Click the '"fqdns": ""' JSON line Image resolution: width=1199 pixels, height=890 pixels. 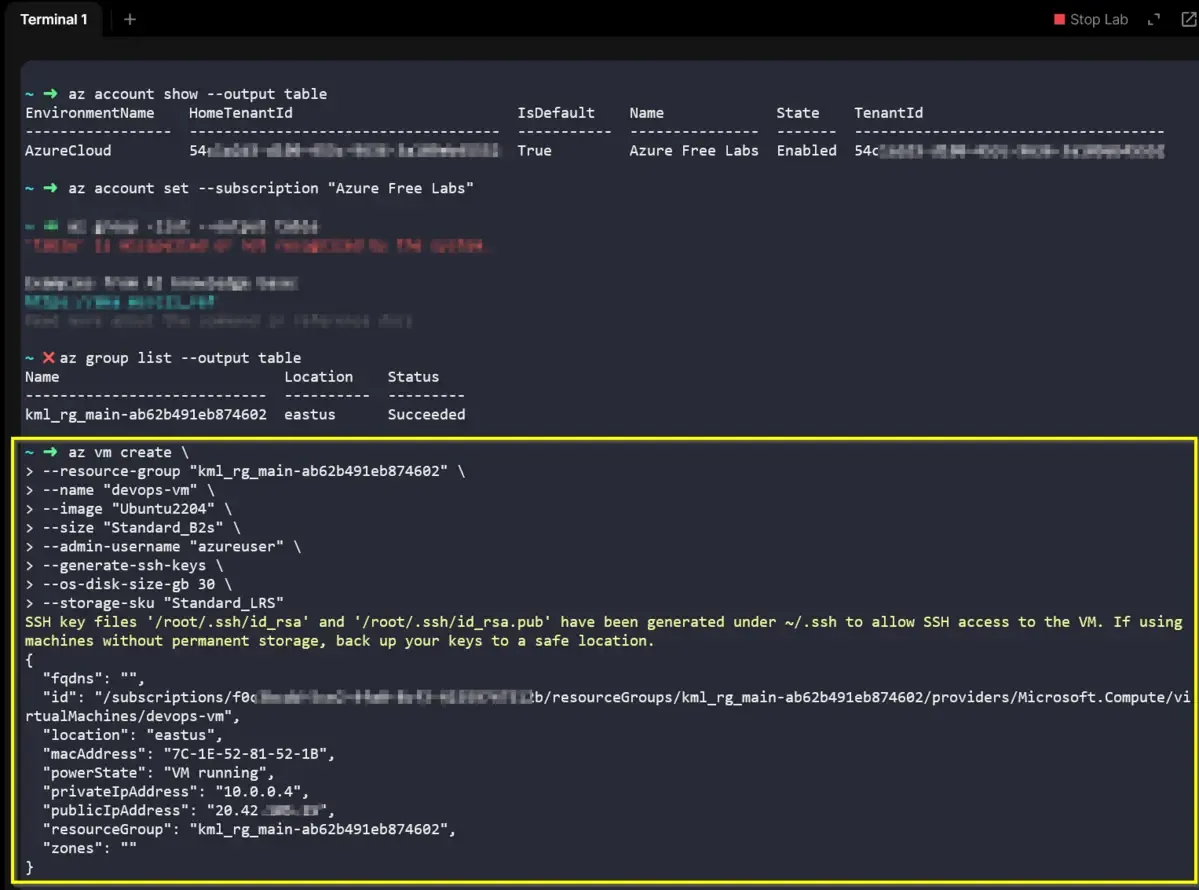[x=93, y=678]
